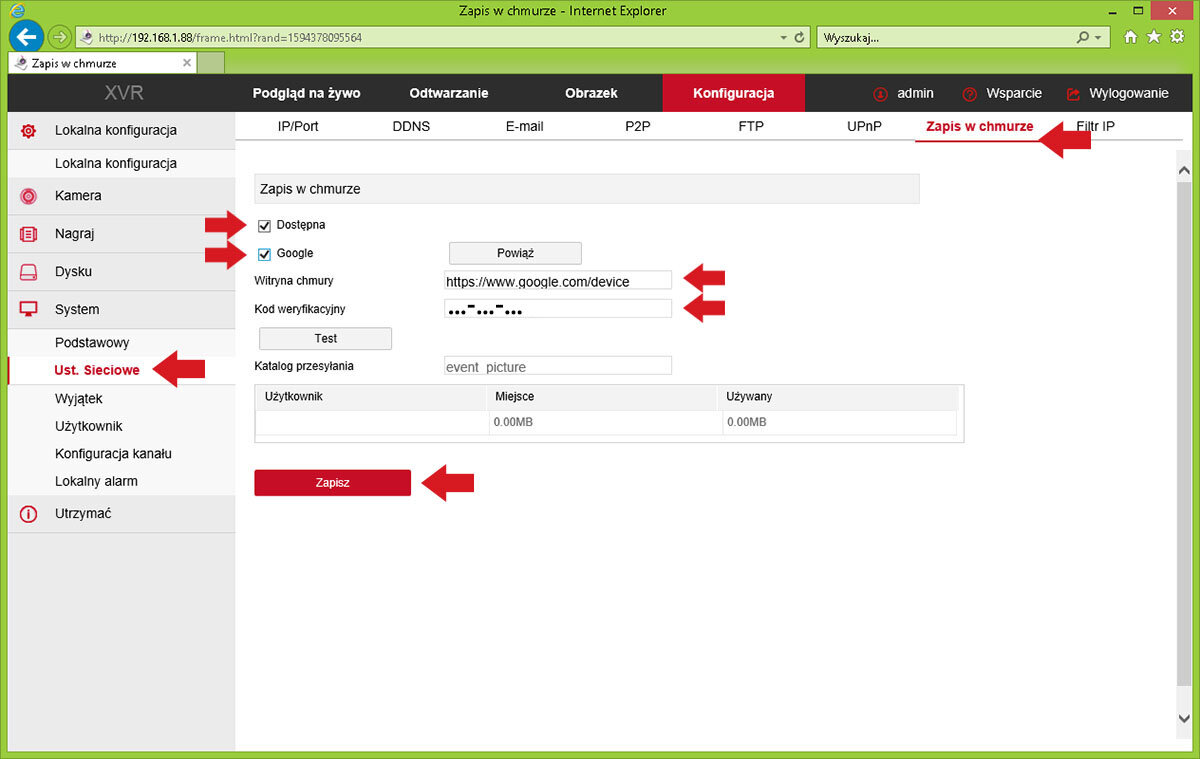This screenshot has width=1200, height=759.
Task: Open Internet Explorer home page icon
Action: [1131, 37]
